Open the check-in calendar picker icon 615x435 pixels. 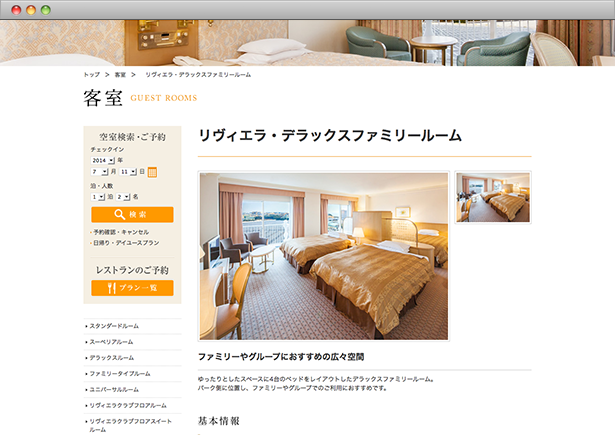pyautogui.click(x=152, y=172)
